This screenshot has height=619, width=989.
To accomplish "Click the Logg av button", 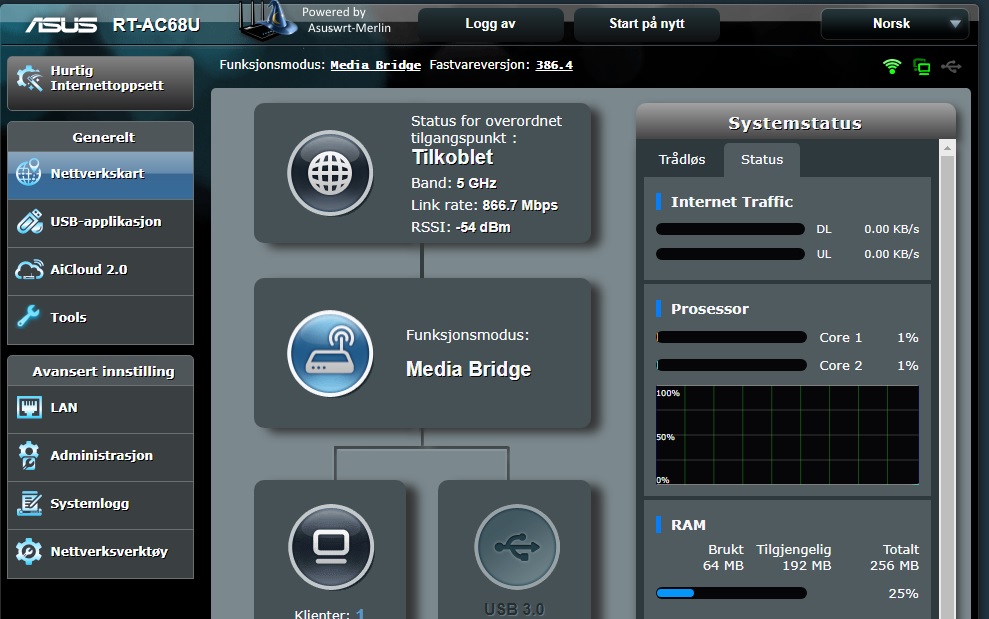I will (x=491, y=24).
